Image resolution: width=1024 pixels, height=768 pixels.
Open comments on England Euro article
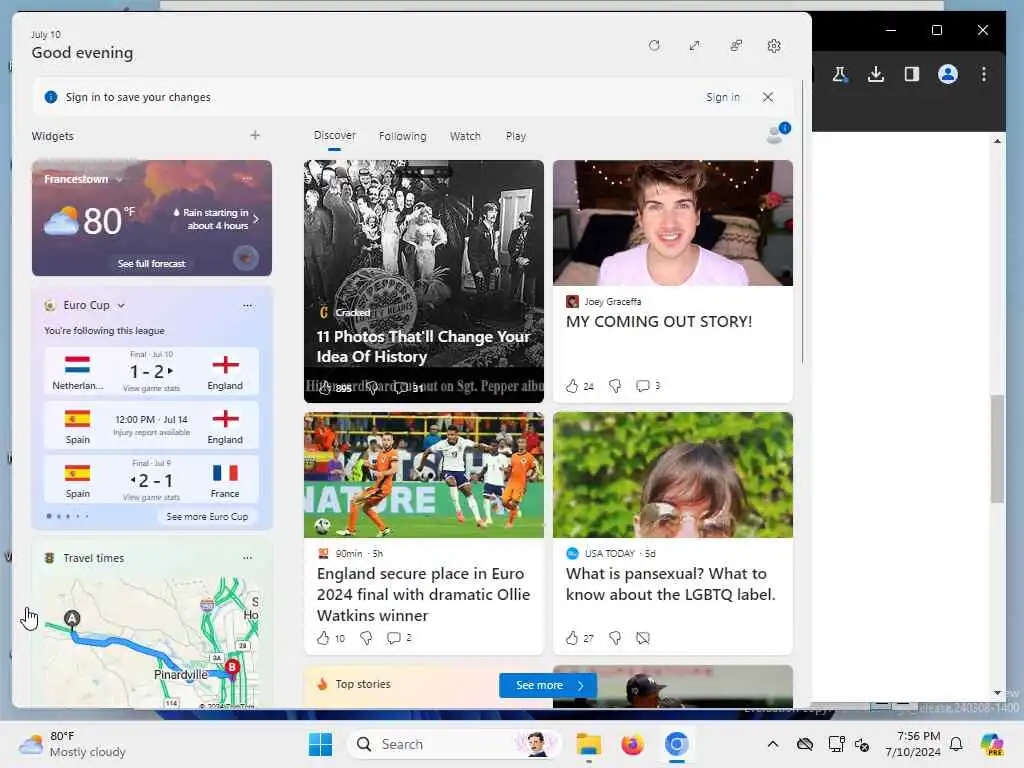(393, 638)
